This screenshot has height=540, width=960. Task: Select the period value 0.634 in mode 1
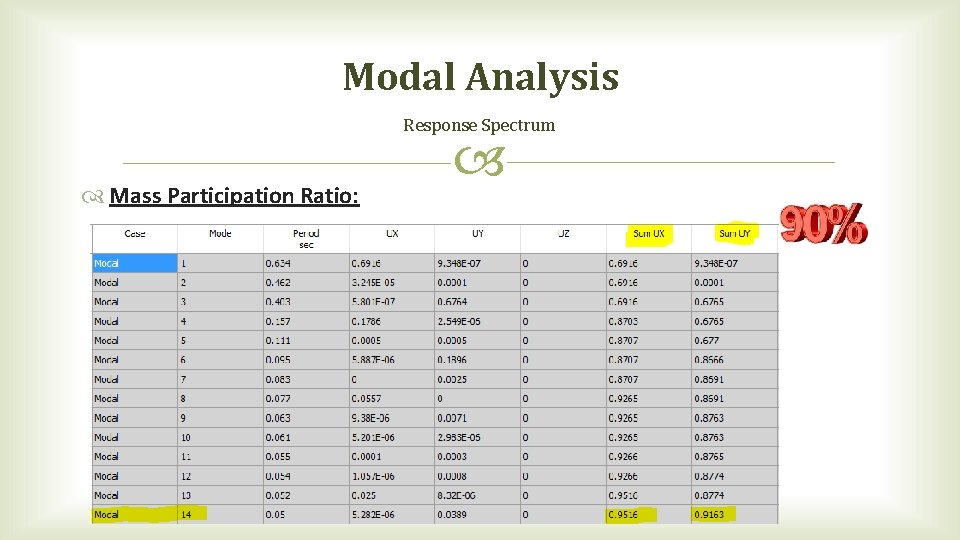pyautogui.click(x=278, y=263)
